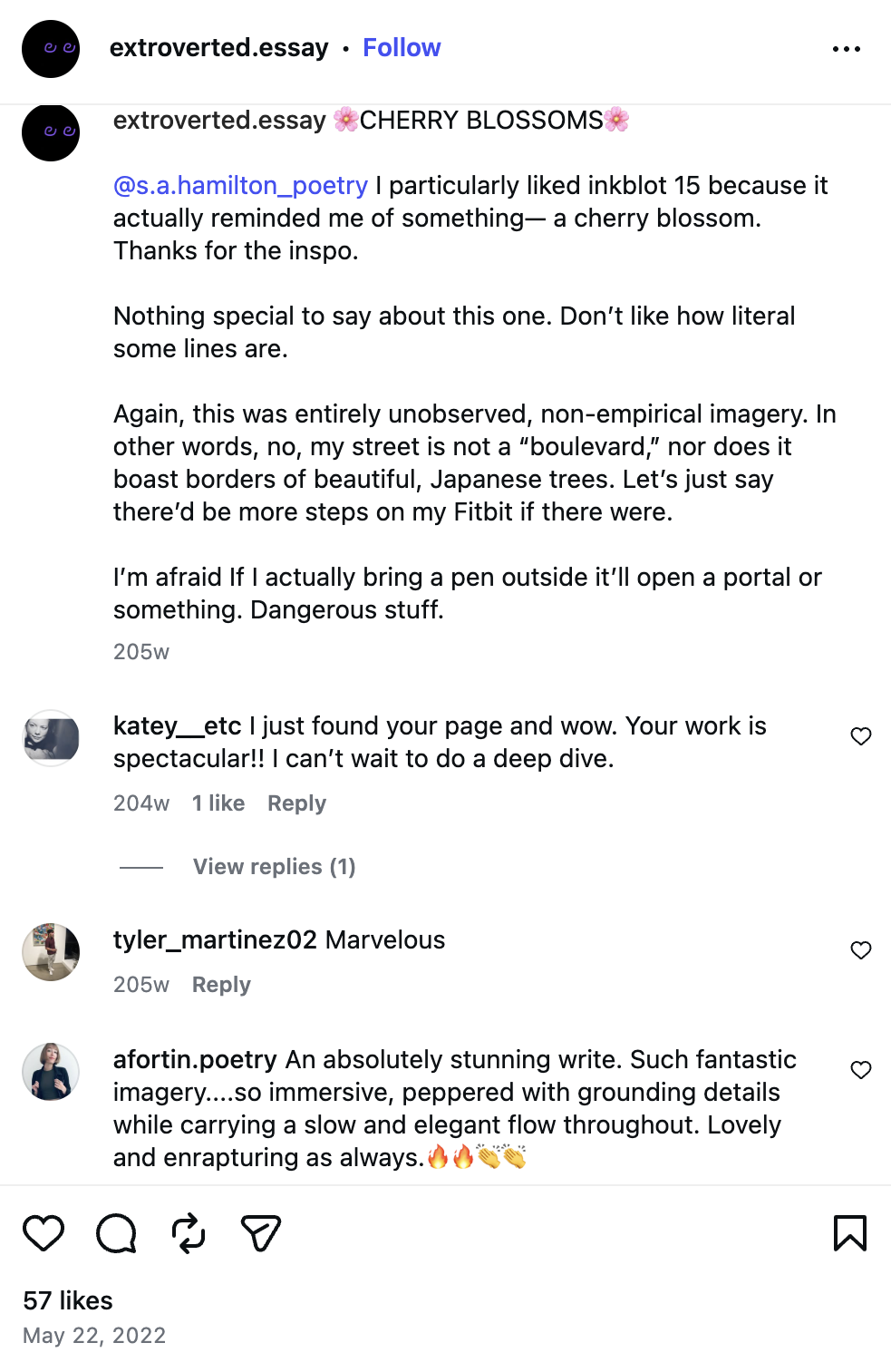
Task: Share post via paper plane icon
Action: 261,1233
